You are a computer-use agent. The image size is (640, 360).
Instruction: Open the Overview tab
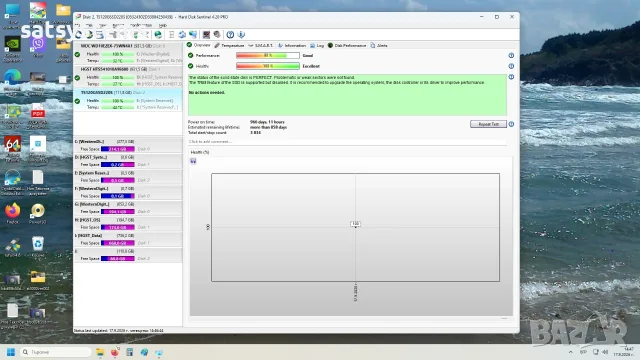coord(199,45)
